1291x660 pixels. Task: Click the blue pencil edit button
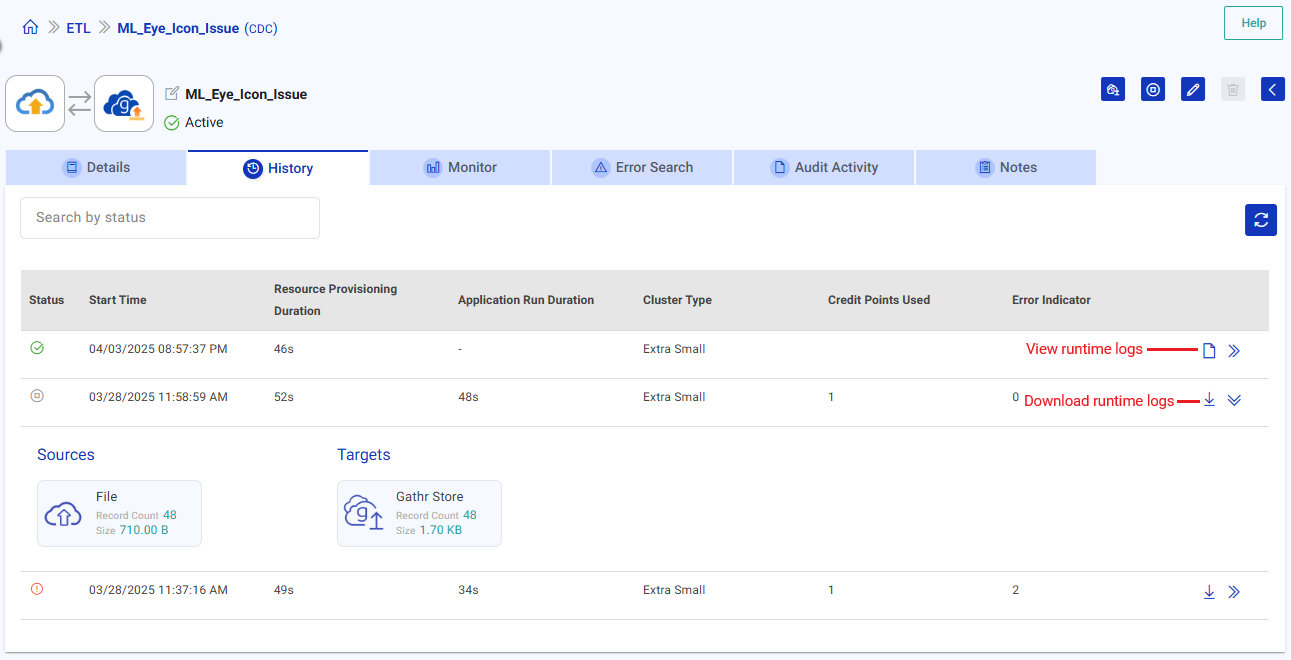point(1192,90)
